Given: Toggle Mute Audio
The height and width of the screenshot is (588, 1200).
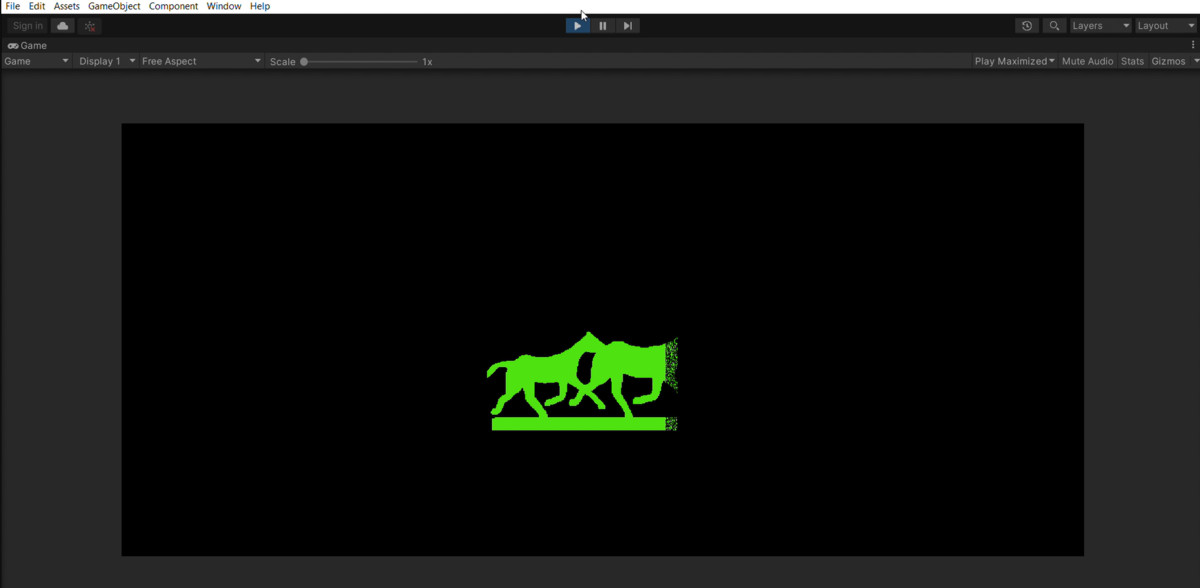Looking at the screenshot, I should pyautogui.click(x=1087, y=61).
